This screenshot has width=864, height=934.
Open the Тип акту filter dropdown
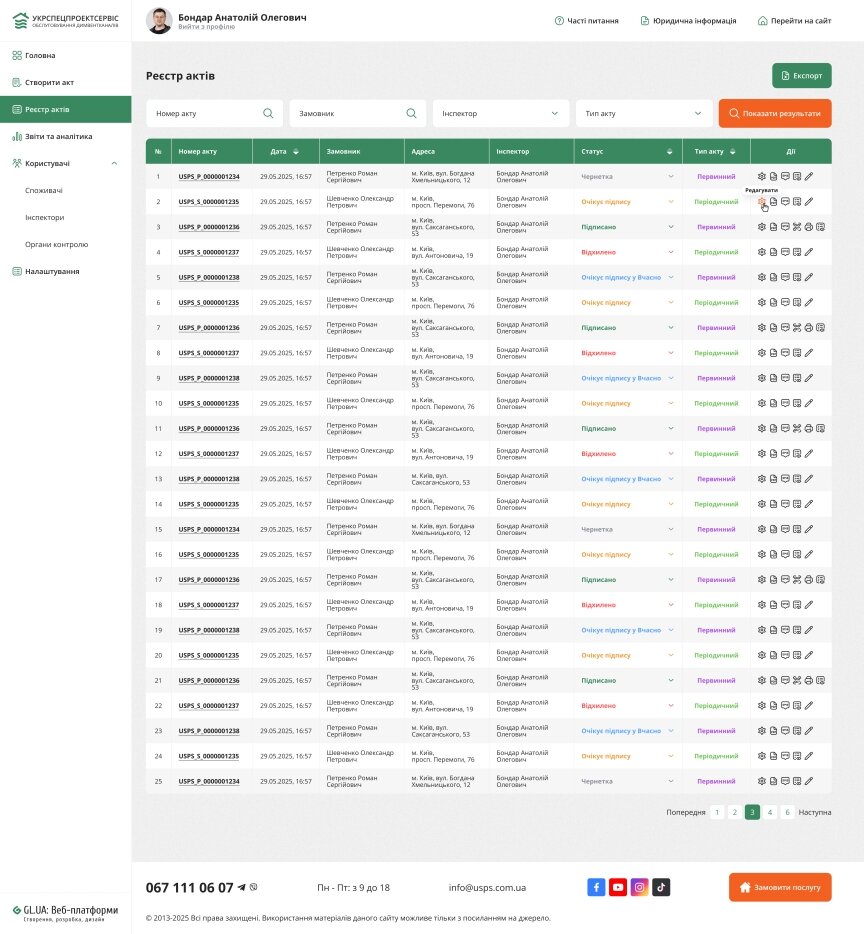click(x=644, y=113)
